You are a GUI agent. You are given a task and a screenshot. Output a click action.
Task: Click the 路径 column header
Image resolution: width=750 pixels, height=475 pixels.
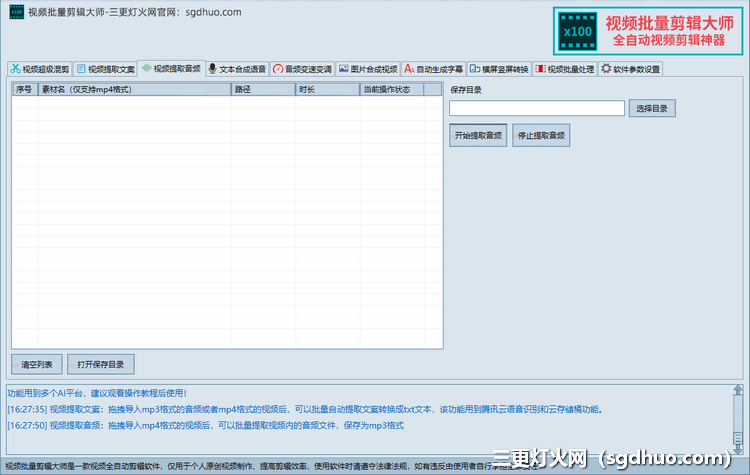263,89
